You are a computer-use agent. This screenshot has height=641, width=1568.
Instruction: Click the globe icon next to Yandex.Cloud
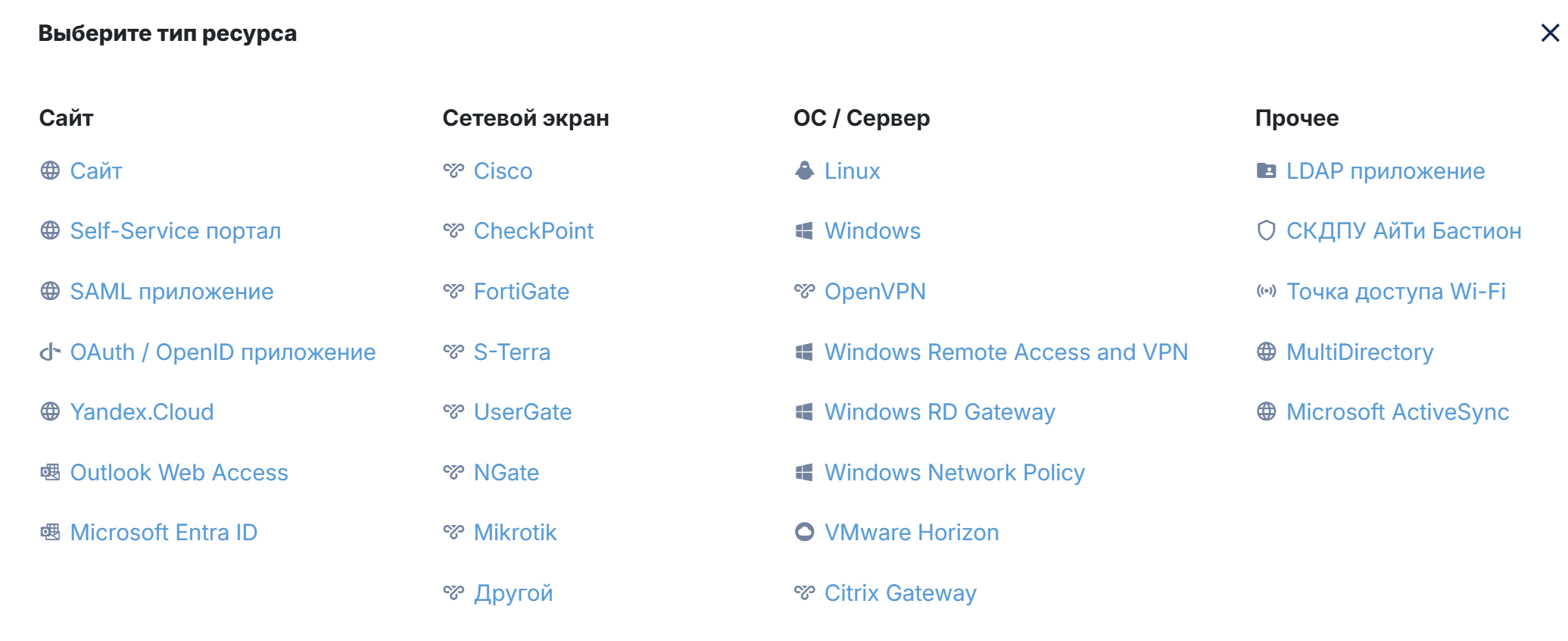50,411
